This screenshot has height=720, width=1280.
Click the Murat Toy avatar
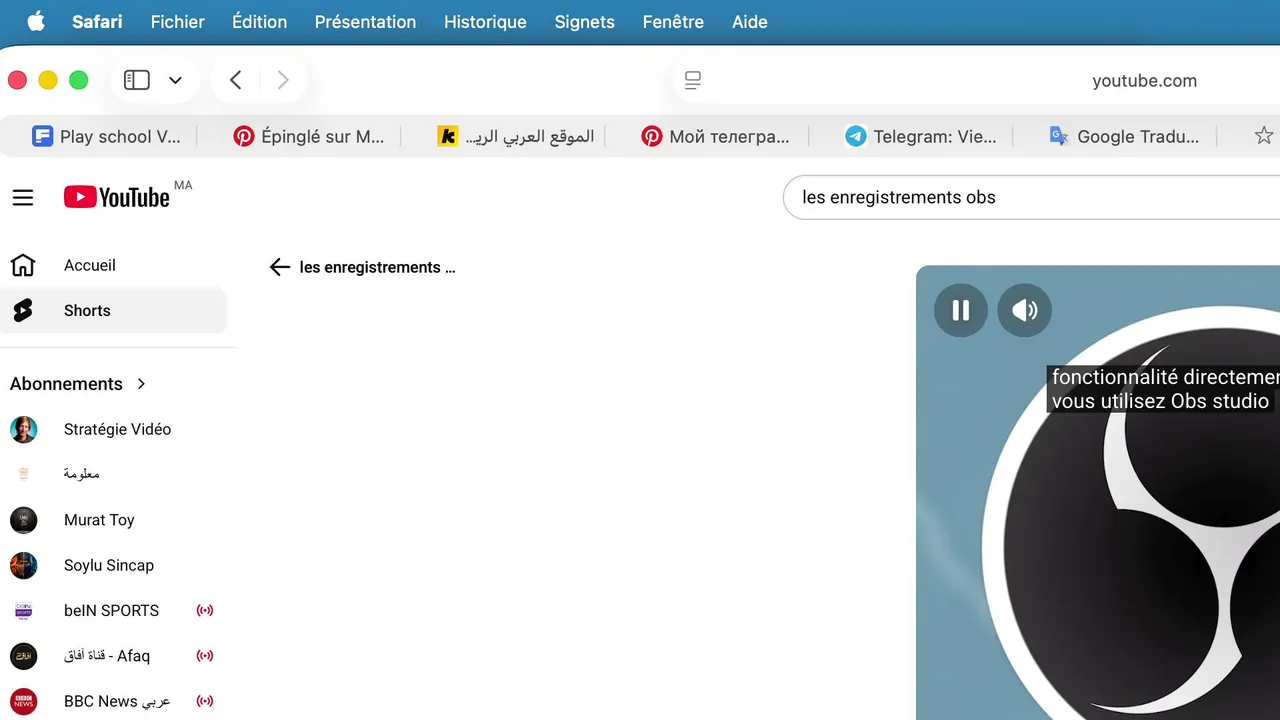[x=23, y=520]
